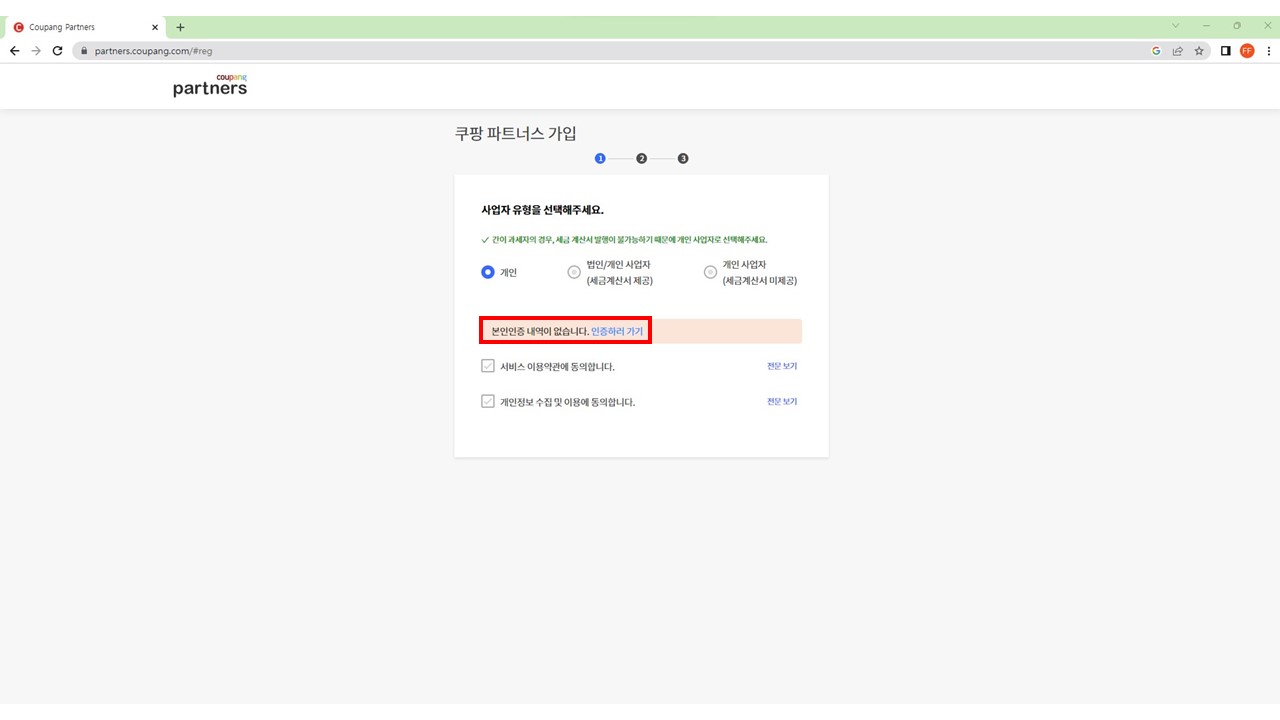This screenshot has width=1280, height=720.
Task: Click step 3 indicator
Action: pos(683,158)
